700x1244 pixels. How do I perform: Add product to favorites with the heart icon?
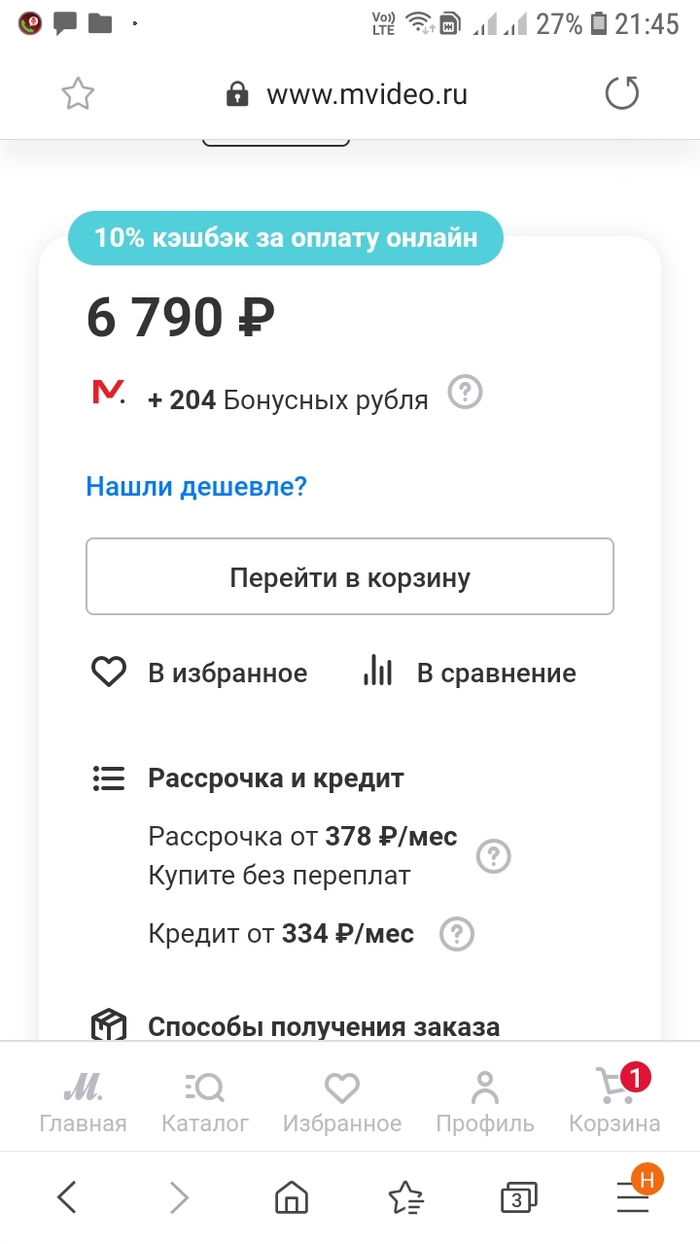point(108,673)
